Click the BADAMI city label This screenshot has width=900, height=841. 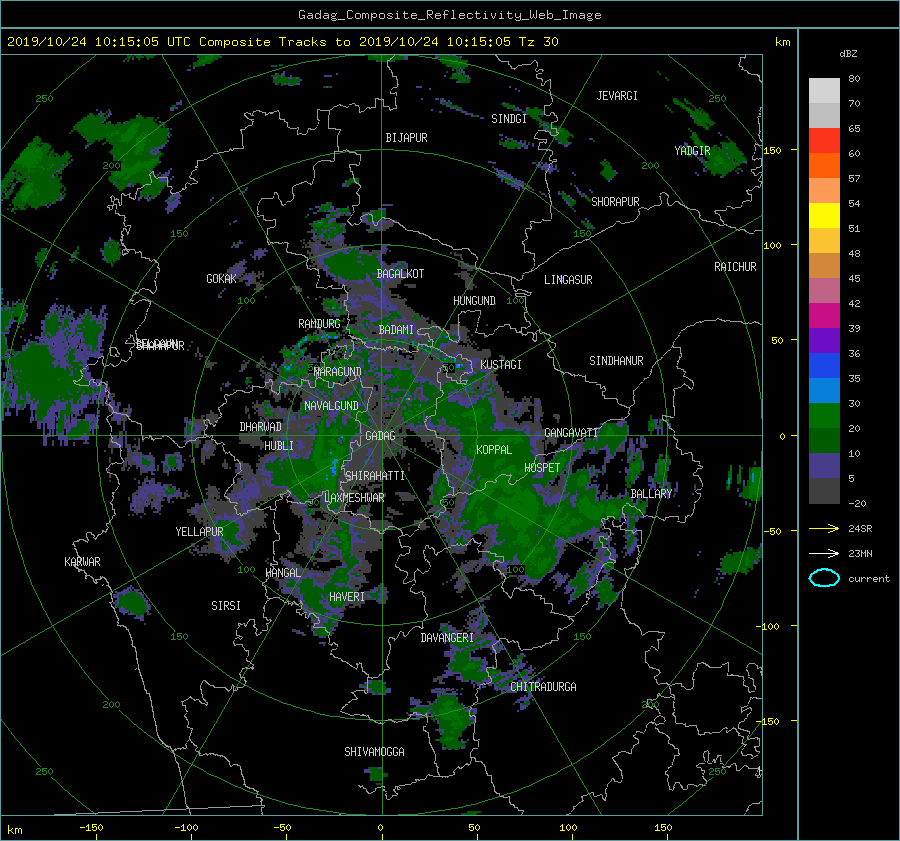tap(396, 330)
